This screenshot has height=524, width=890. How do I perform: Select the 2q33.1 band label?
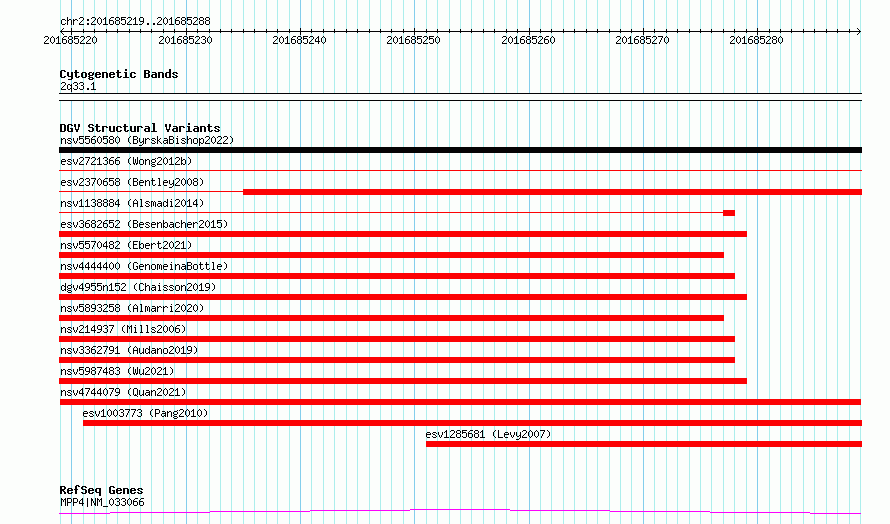point(78,86)
